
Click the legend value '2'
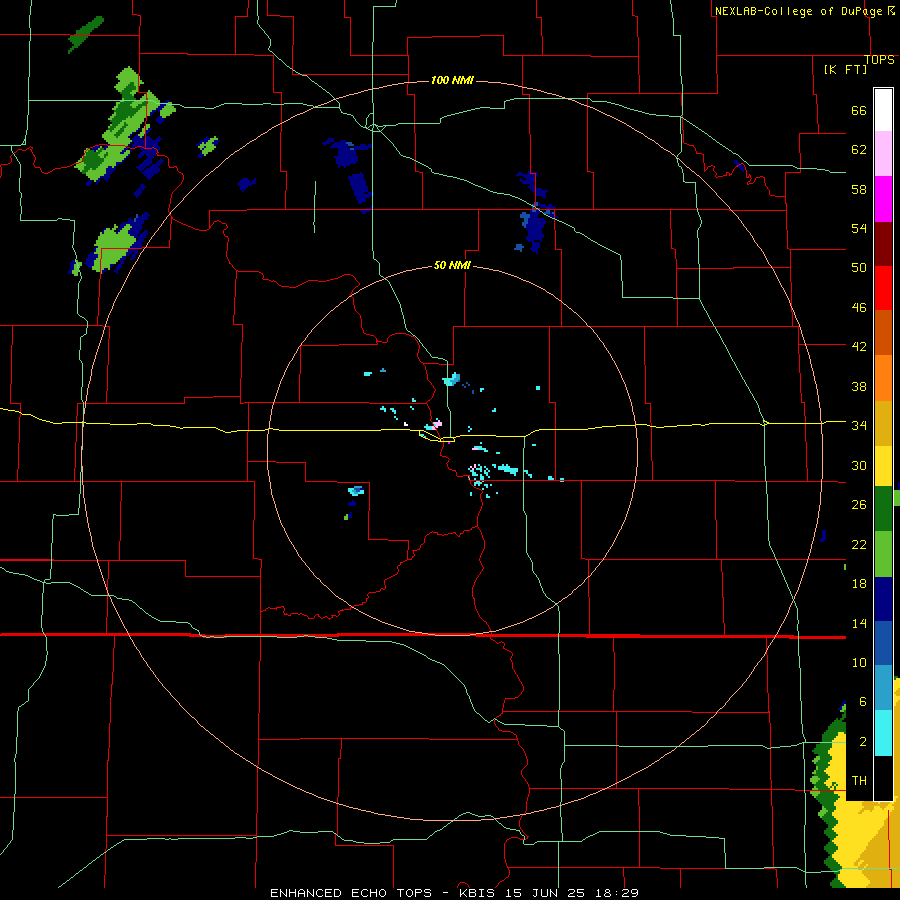(863, 742)
